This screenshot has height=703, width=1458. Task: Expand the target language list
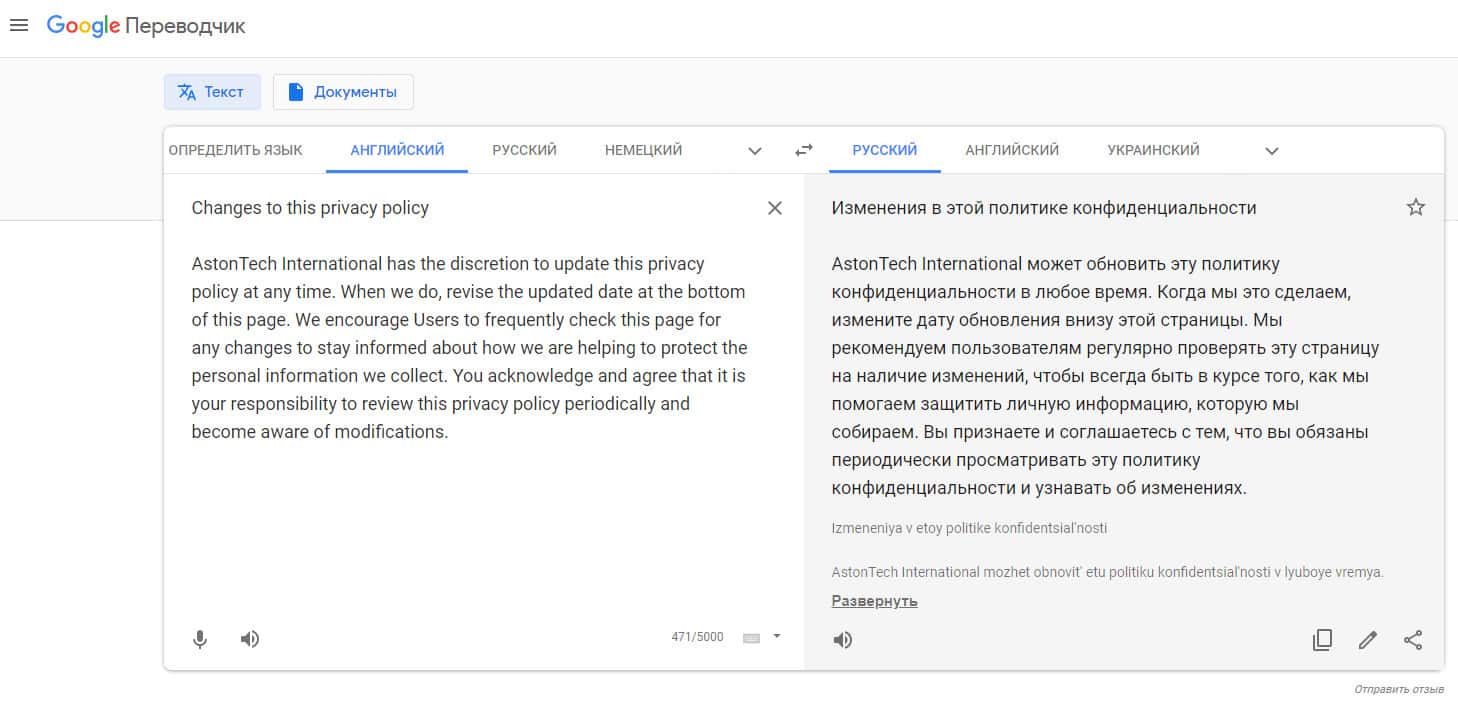pos(1272,151)
